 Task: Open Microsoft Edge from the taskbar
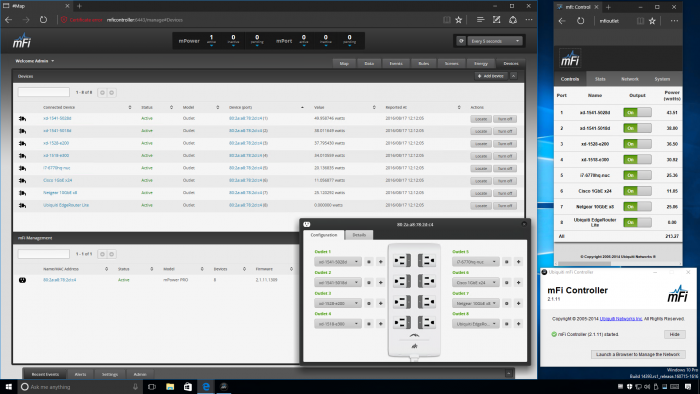(x=206, y=387)
